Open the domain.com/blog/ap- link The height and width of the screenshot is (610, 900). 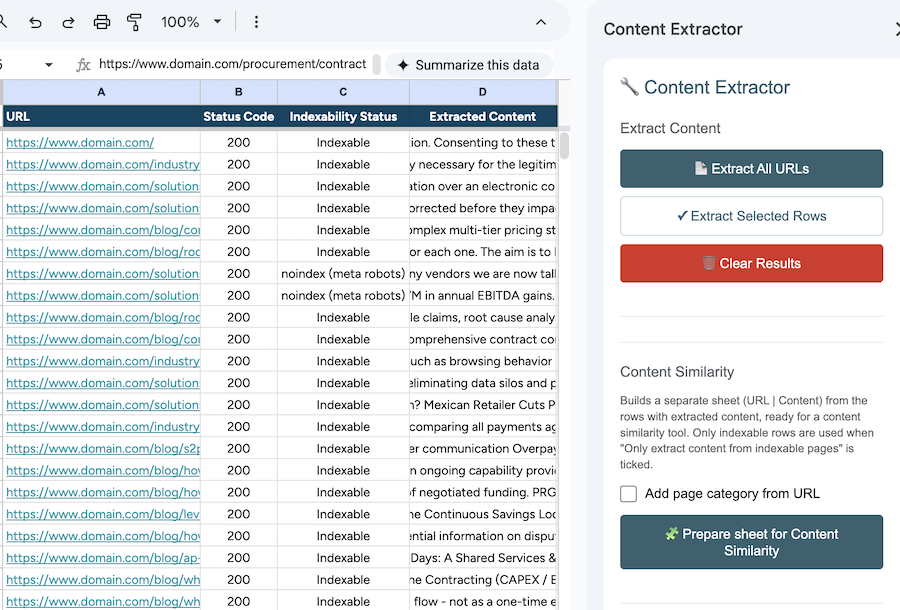click(103, 558)
